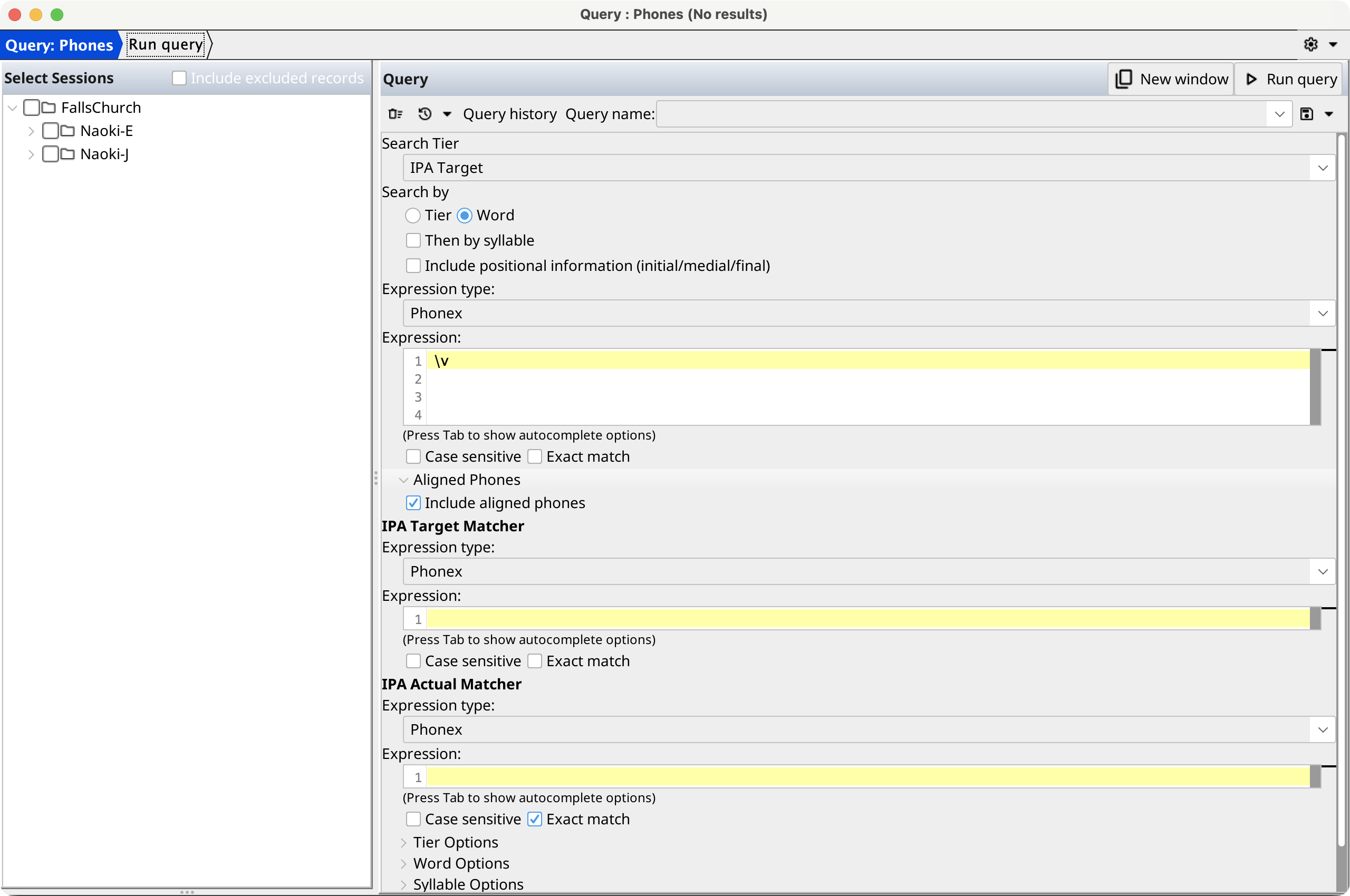This screenshot has height=896, width=1350.
Task: Enable Include positional information checkbox
Action: click(x=413, y=266)
